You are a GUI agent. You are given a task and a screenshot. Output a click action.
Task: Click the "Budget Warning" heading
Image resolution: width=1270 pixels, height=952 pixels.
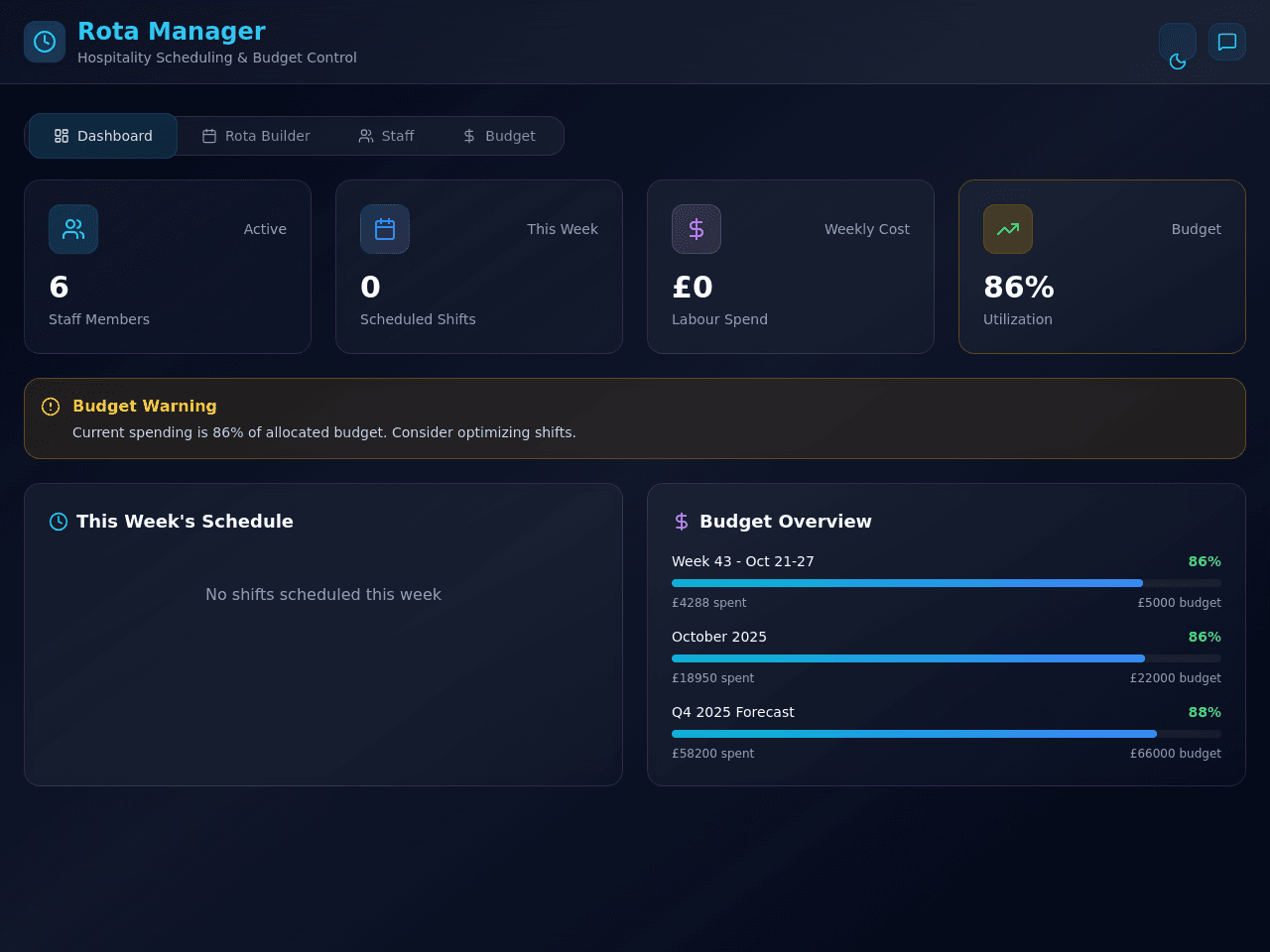145,406
